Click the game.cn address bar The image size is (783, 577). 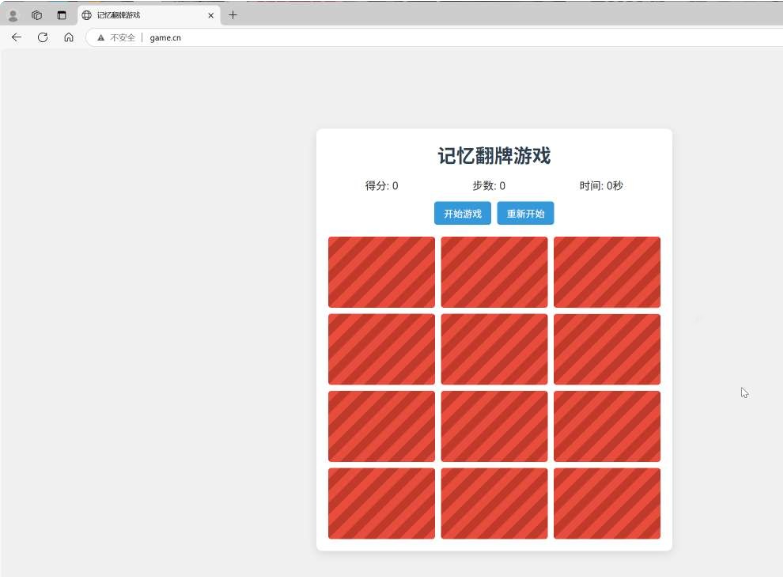(300, 37)
